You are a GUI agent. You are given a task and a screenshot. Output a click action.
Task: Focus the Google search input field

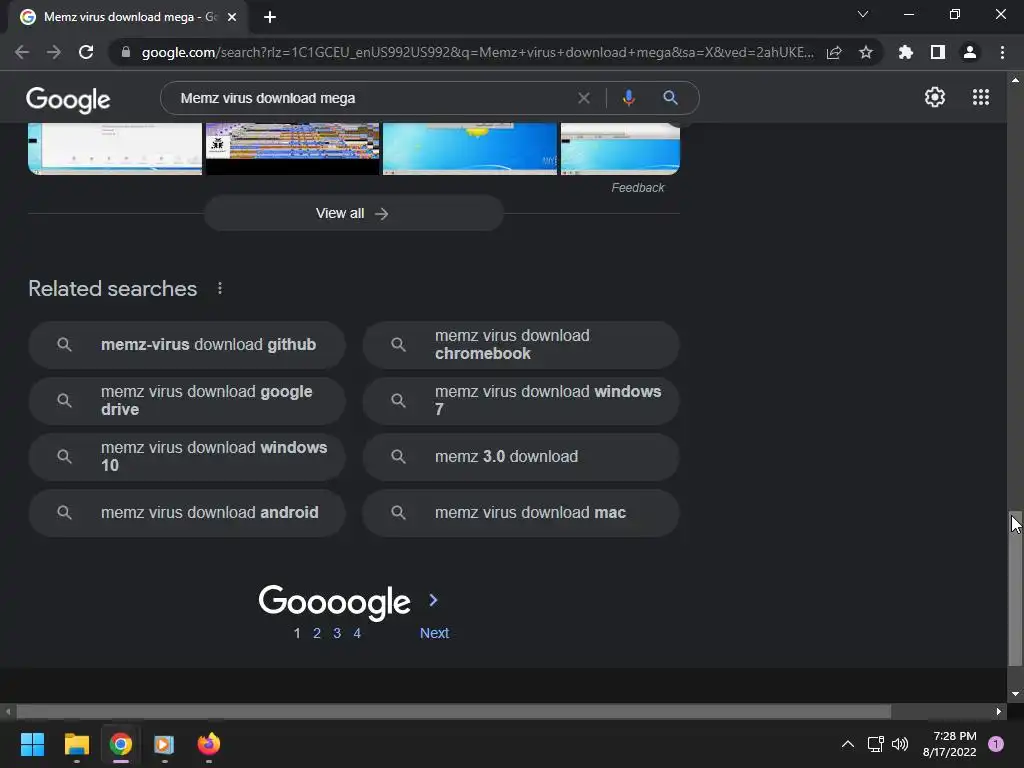[372, 98]
